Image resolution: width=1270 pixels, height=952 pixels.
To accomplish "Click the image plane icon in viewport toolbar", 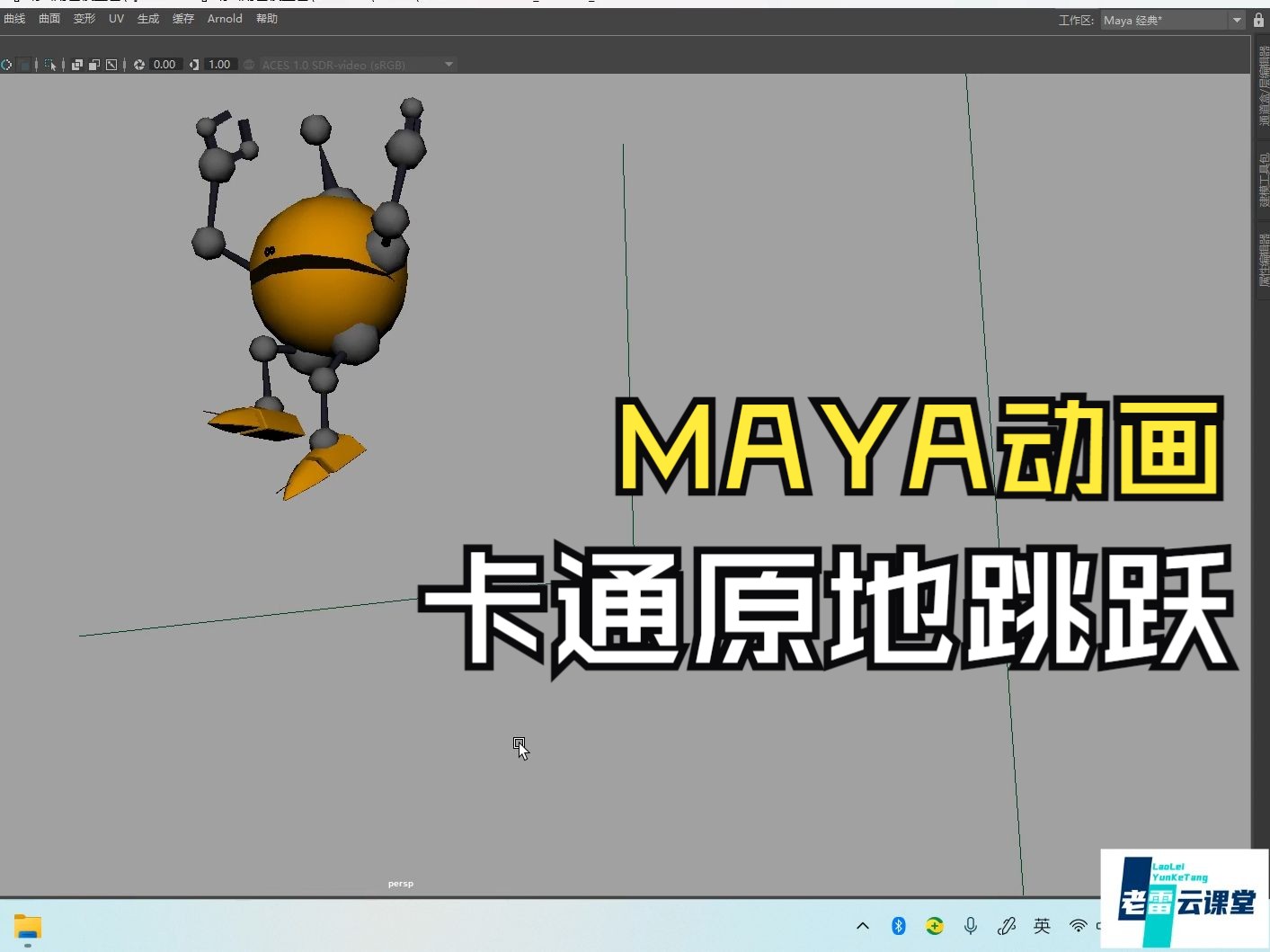I will tap(111, 64).
